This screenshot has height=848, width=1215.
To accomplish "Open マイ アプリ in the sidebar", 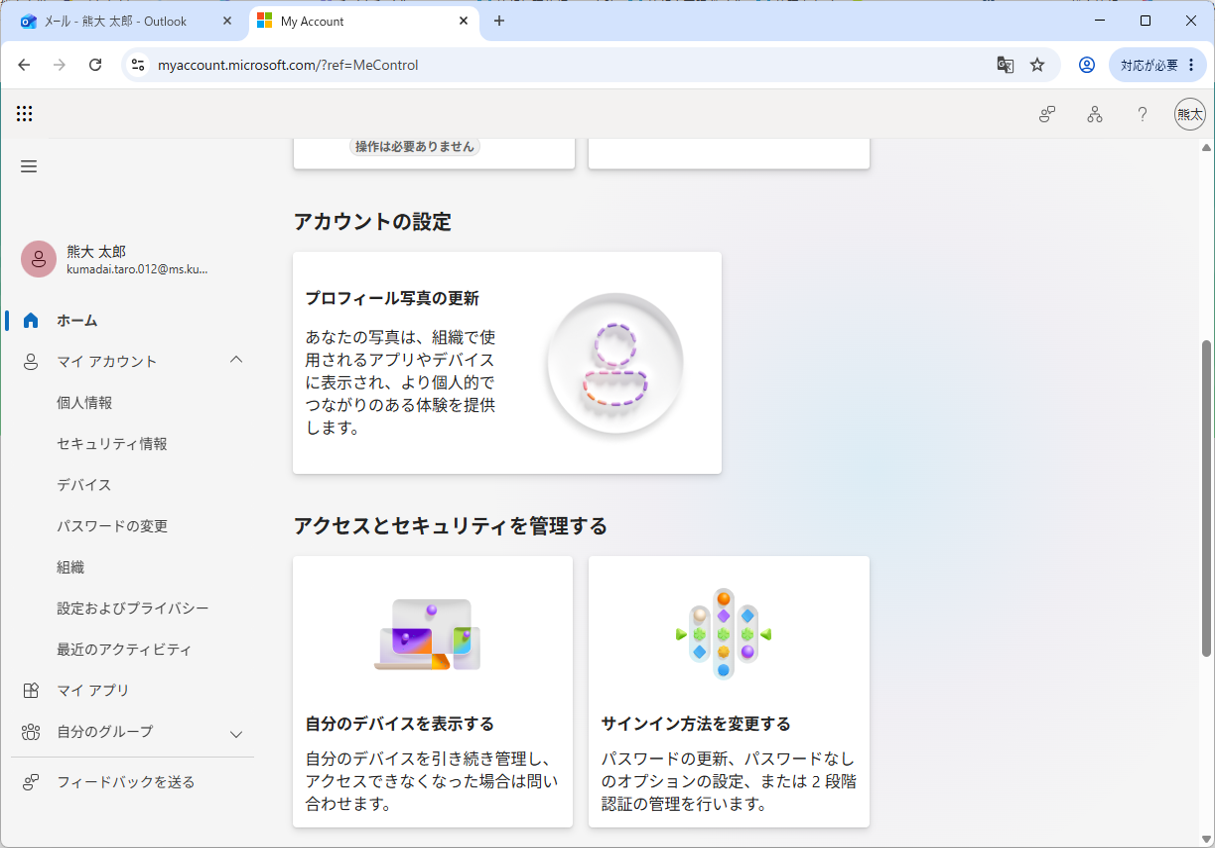I will (93, 690).
